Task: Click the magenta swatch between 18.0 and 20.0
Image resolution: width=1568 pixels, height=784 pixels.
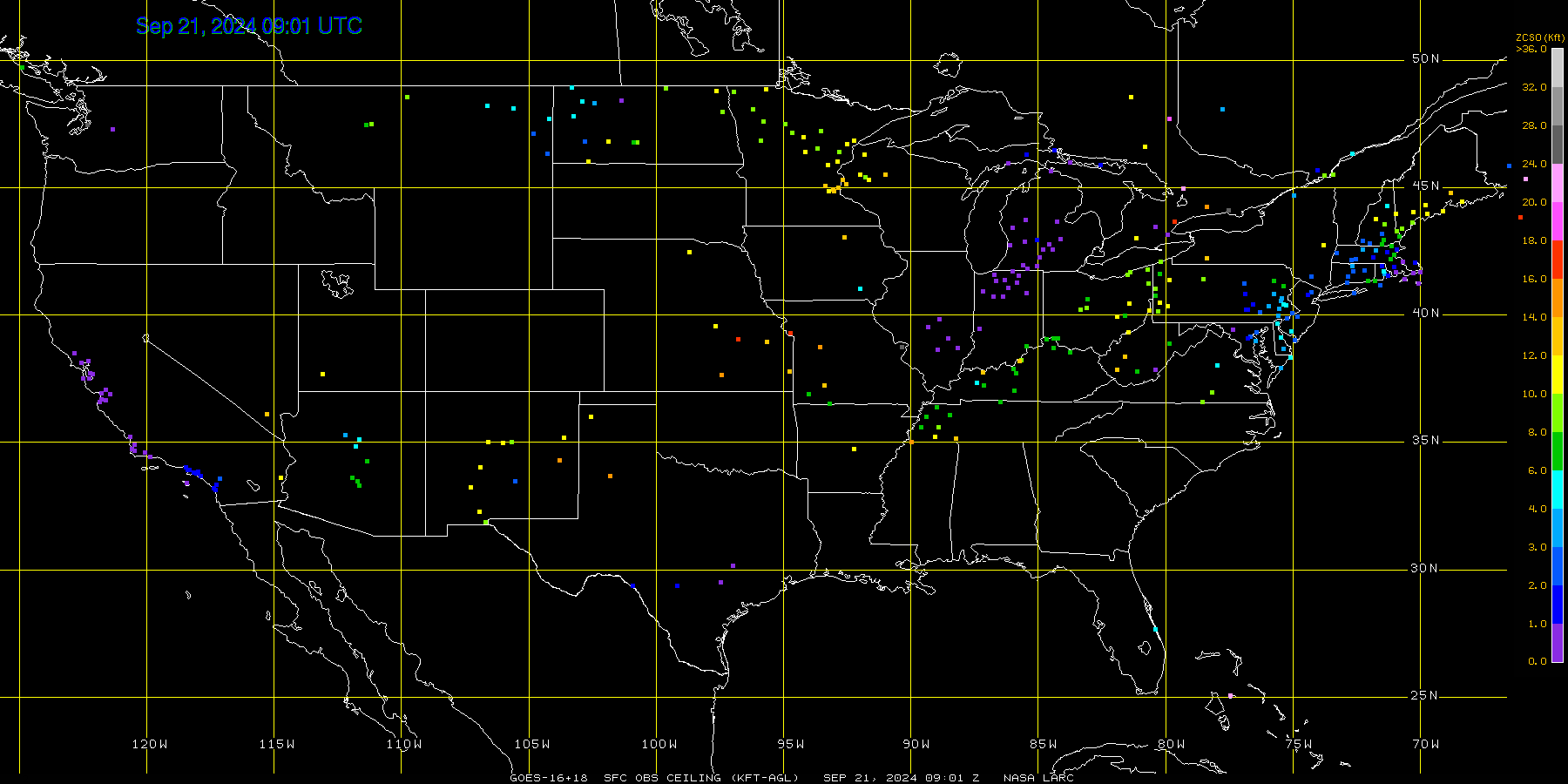Action: click(x=1558, y=221)
